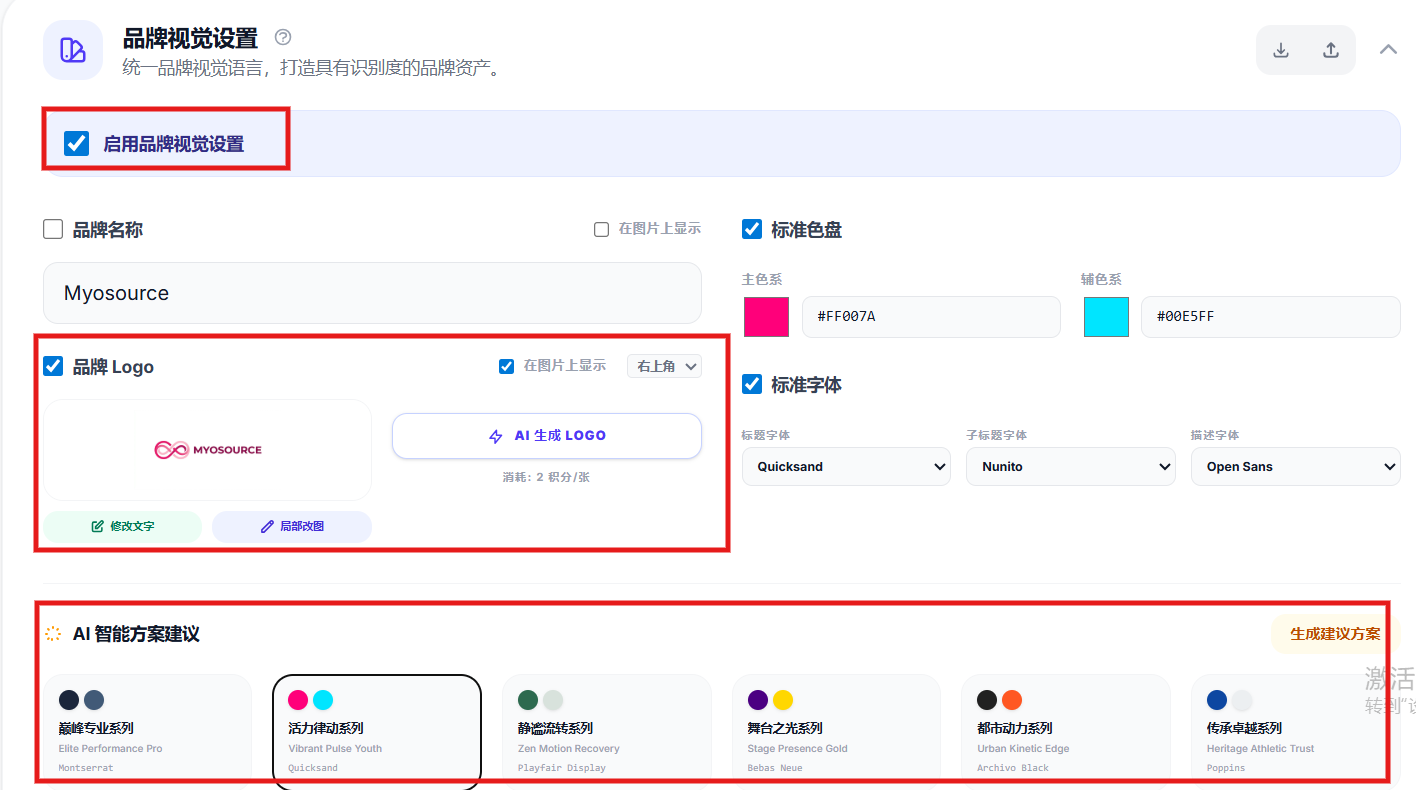The width and height of the screenshot is (1416, 790).
Task: Click the upload icon in the header
Action: tap(1331, 51)
